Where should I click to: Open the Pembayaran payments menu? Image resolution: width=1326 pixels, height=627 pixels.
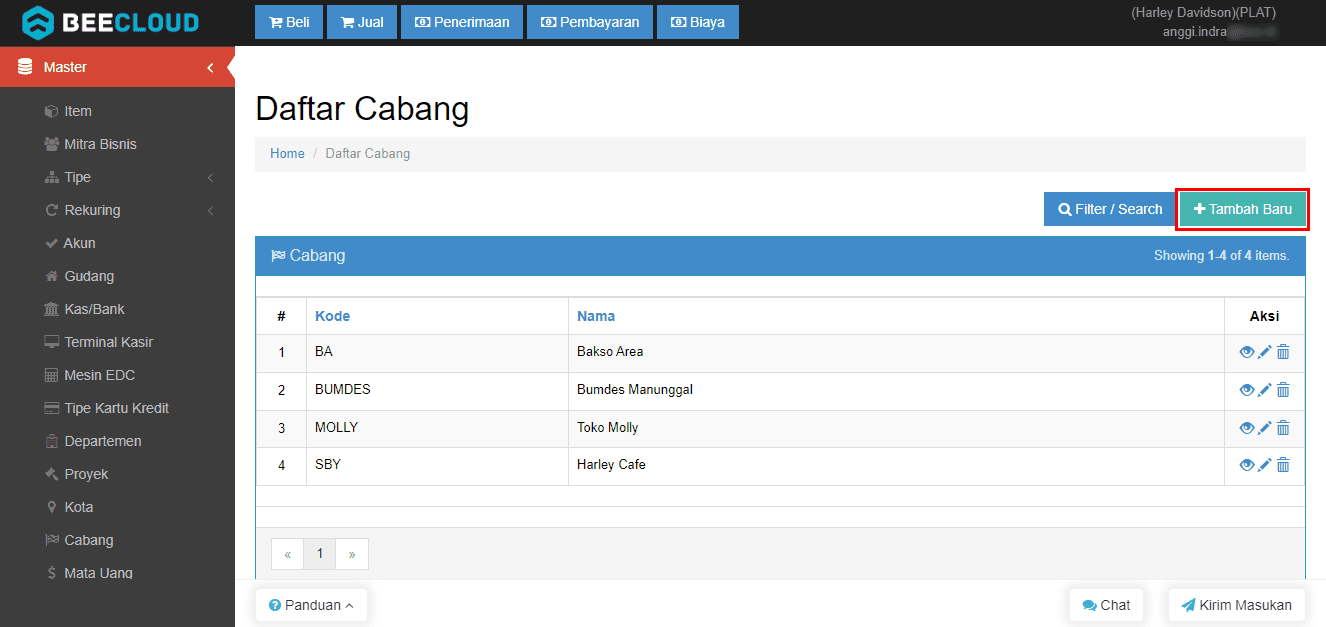590,22
